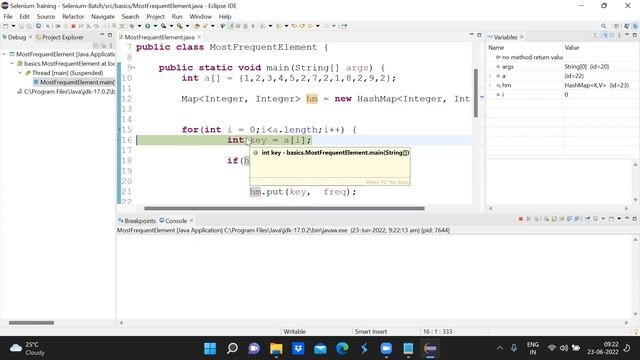Open Microsoft Edge from the taskbar
The height and width of the screenshot is (360, 640).
coord(342,349)
